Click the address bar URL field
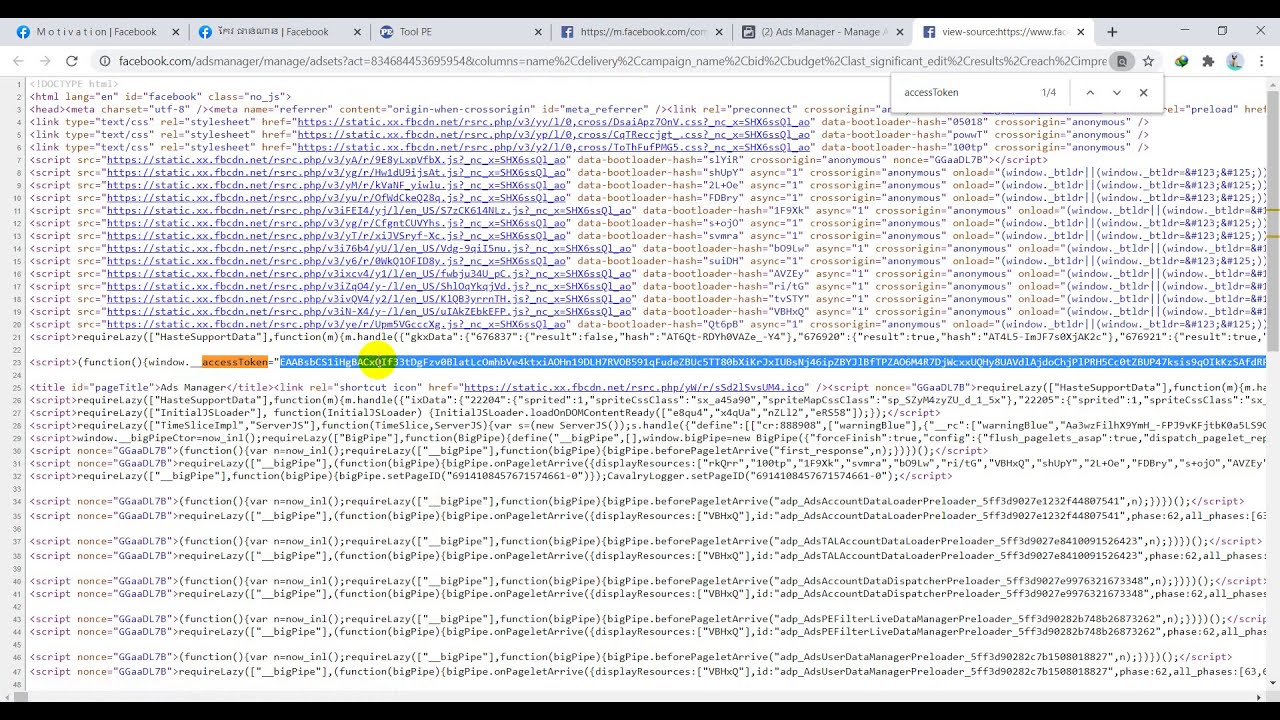 [x=610, y=61]
